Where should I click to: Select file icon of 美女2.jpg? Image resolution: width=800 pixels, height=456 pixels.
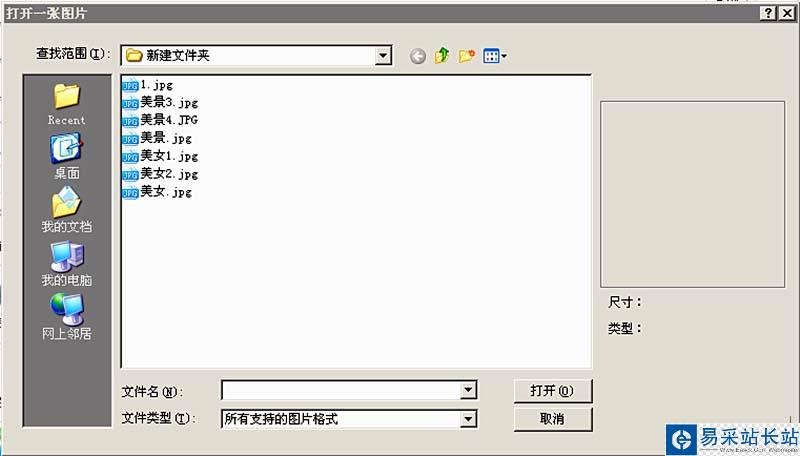pyautogui.click(x=130, y=175)
